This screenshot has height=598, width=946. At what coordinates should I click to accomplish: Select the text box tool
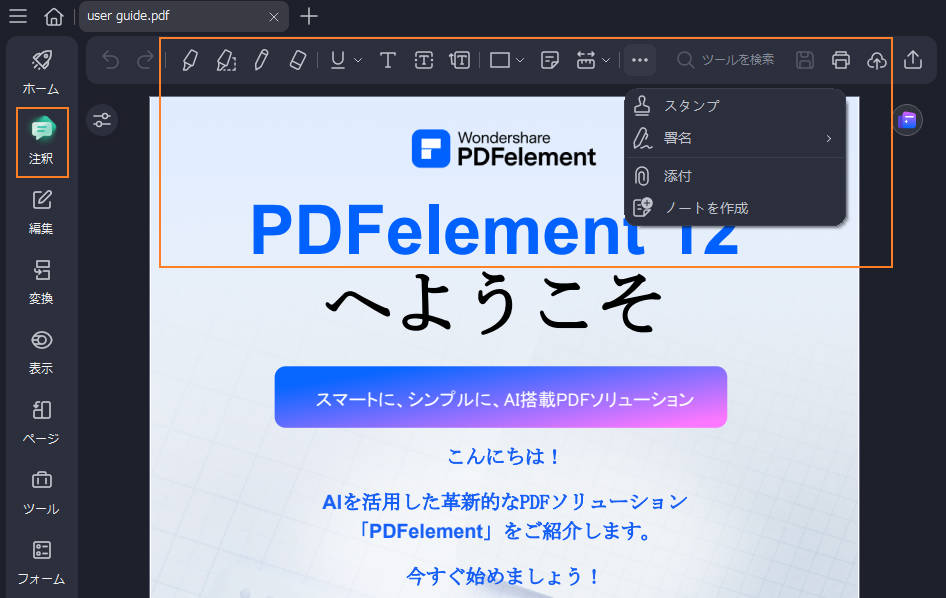[424, 60]
